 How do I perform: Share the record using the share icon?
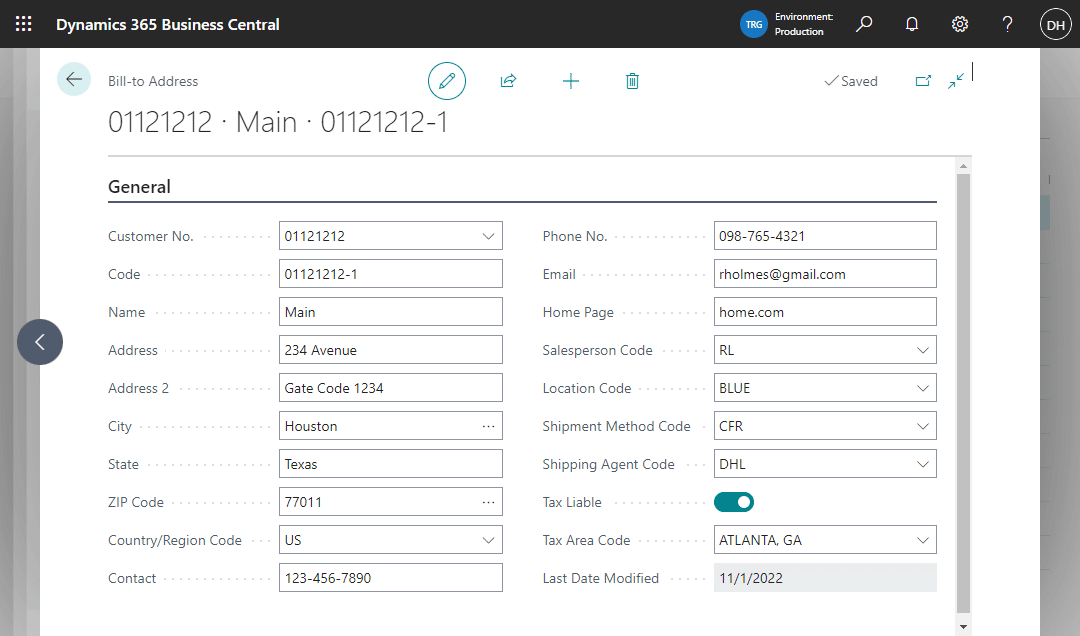(508, 81)
